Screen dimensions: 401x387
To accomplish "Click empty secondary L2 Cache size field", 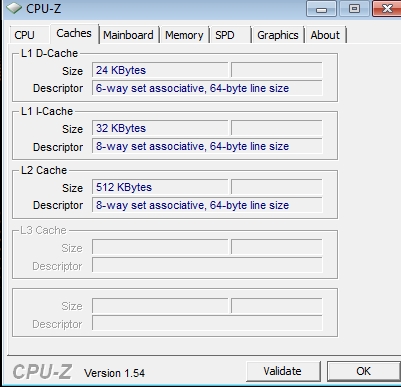I will tap(277, 187).
